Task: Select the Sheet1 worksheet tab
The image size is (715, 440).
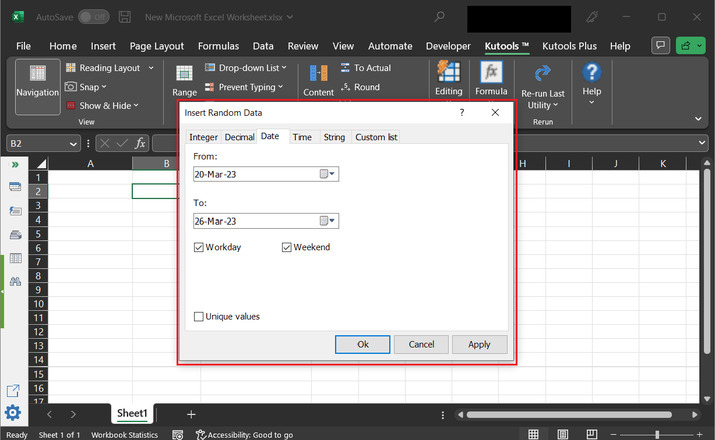Action: 132,413
